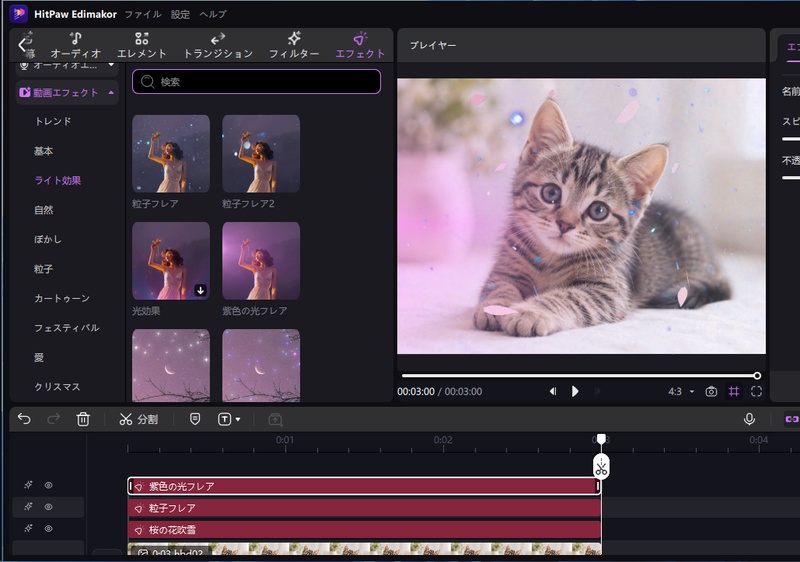Select the ライト効果 effect category
This screenshot has width=800, height=562.
57,180
